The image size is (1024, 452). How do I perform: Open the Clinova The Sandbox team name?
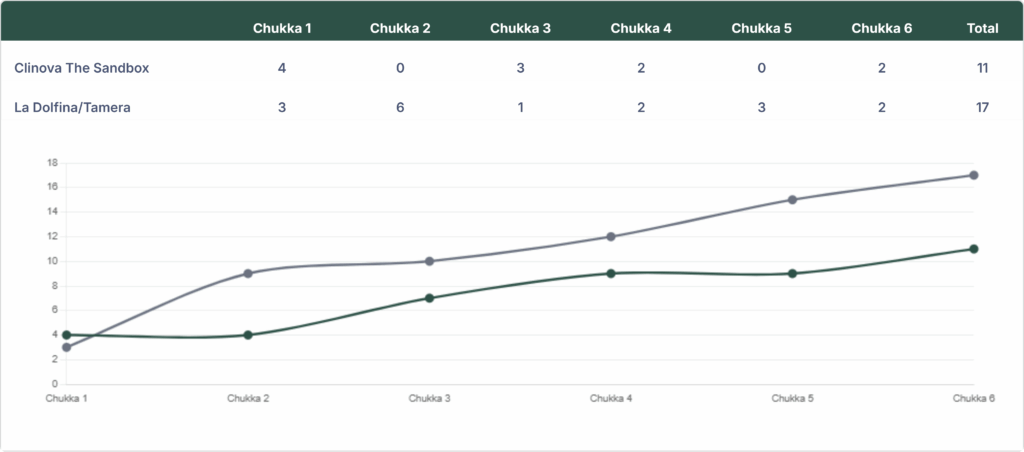click(x=82, y=68)
